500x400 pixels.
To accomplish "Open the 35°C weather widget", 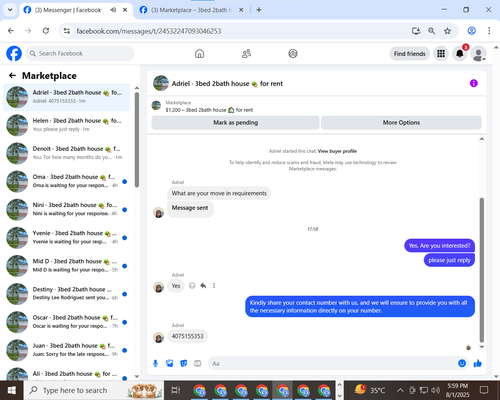I will 369,390.
